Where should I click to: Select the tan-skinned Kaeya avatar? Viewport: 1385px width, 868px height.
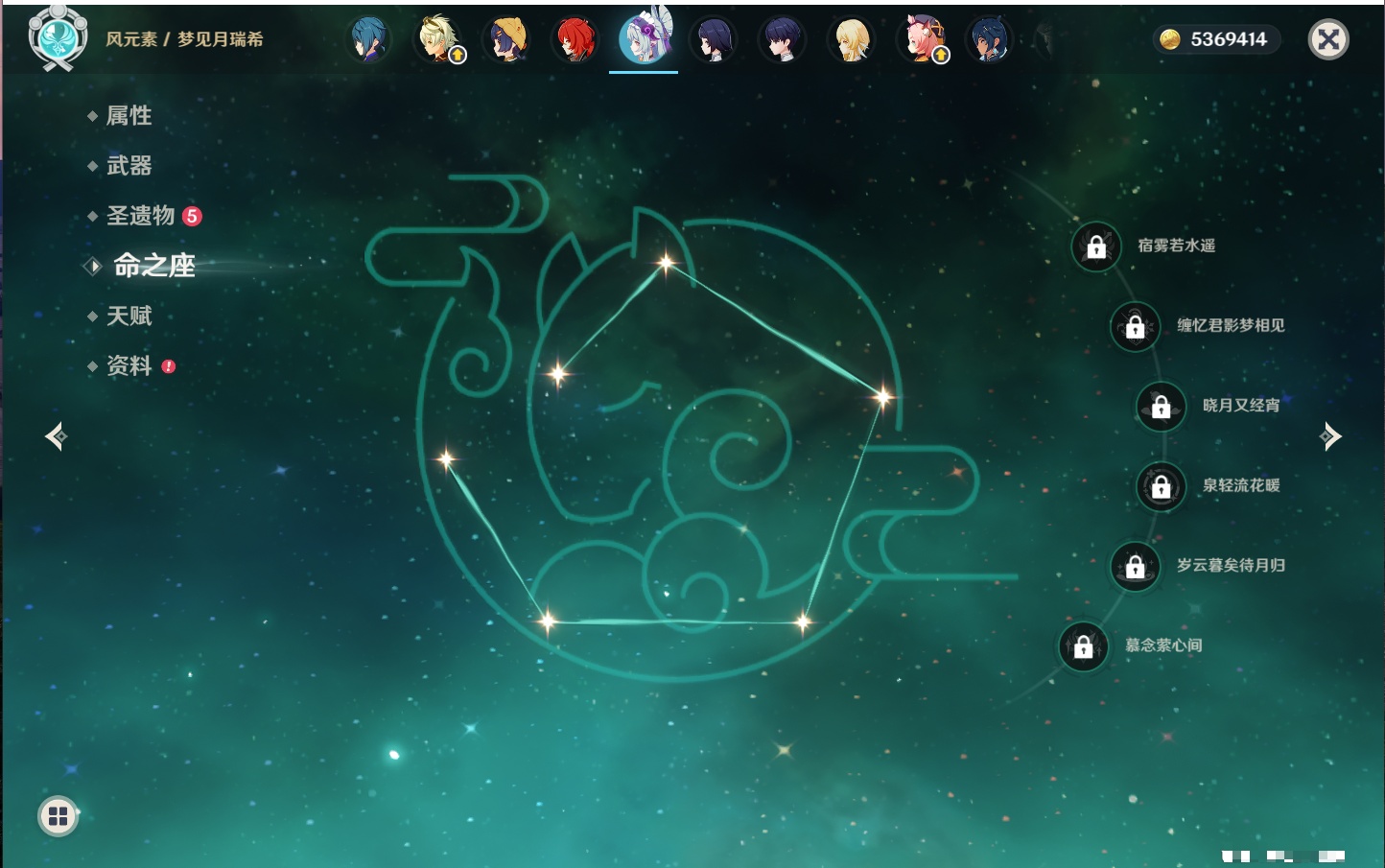(x=989, y=40)
